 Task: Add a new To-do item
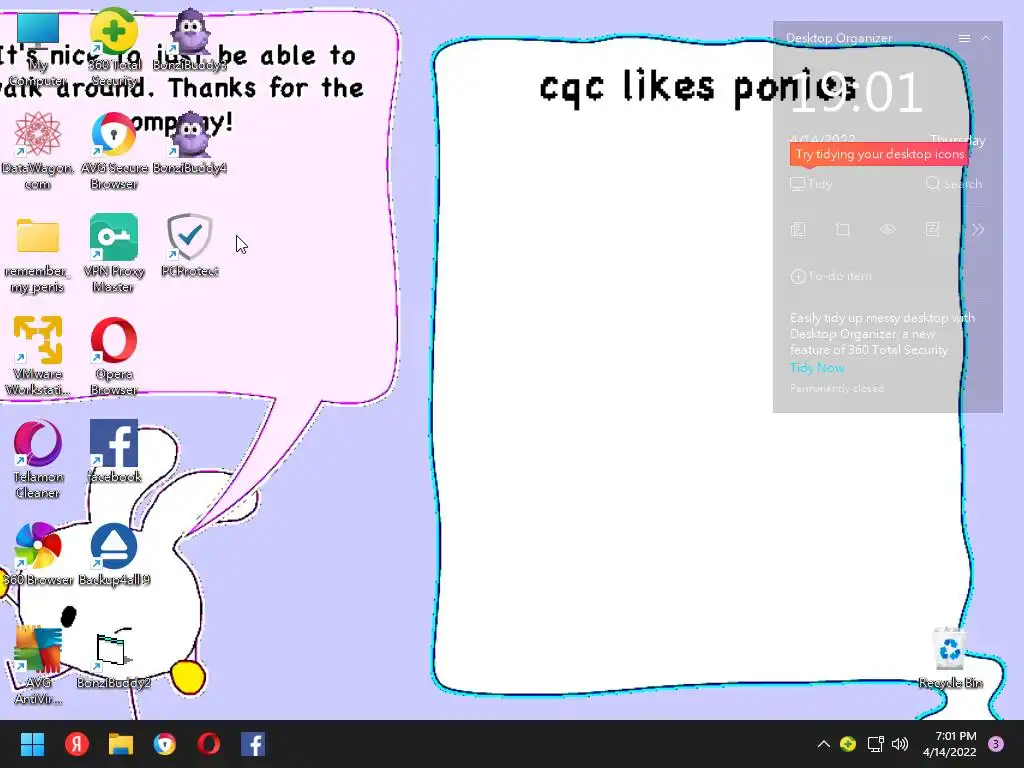click(x=831, y=276)
